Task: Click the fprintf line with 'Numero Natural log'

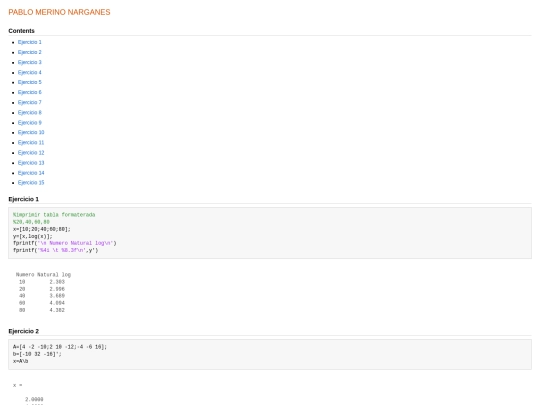Action: tap(65, 243)
